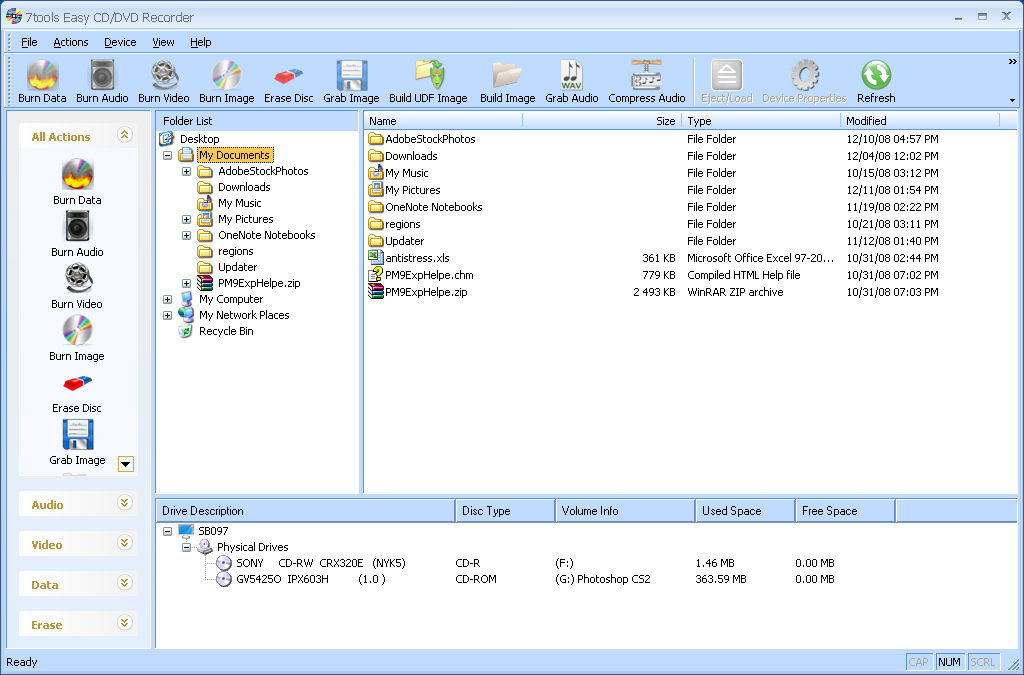The width and height of the screenshot is (1024, 675).
Task: Launch Build UDF Image tool
Action: point(428,81)
